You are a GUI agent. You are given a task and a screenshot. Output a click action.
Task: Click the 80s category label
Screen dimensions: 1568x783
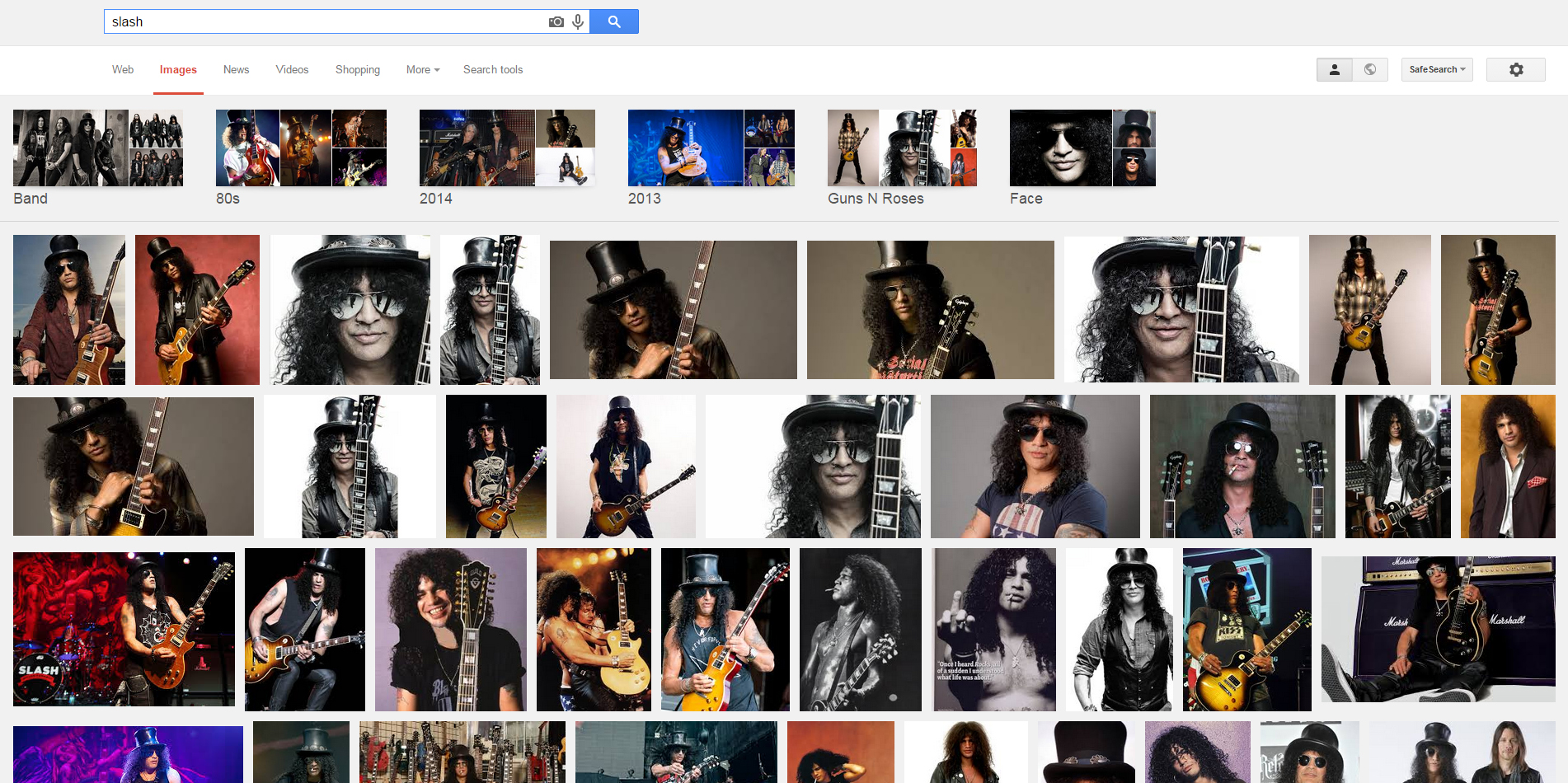228,199
